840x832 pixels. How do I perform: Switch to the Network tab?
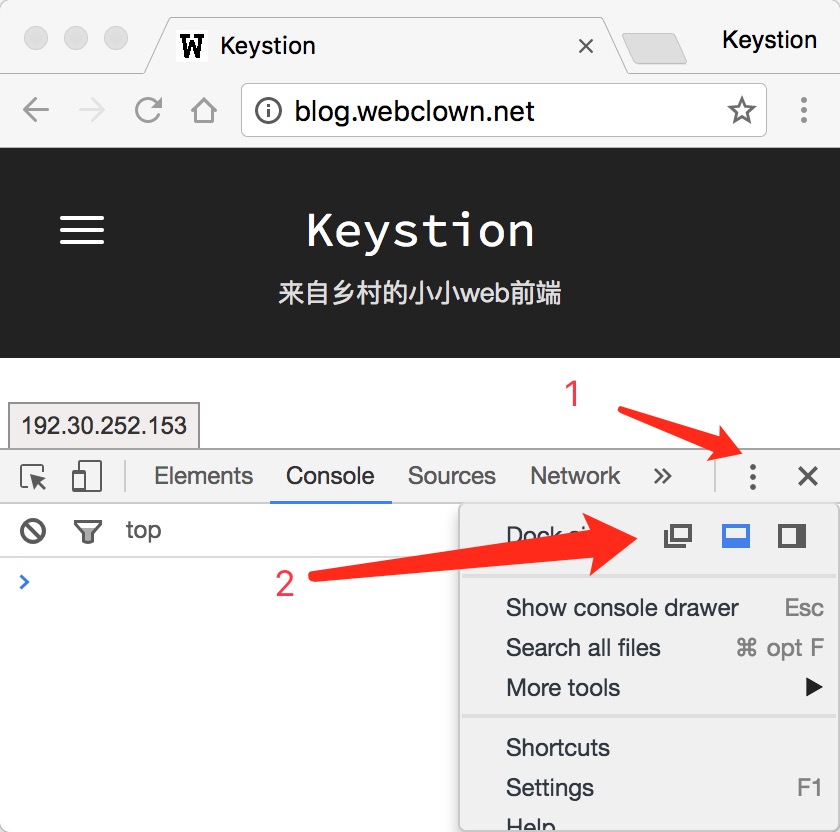[x=575, y=476]
